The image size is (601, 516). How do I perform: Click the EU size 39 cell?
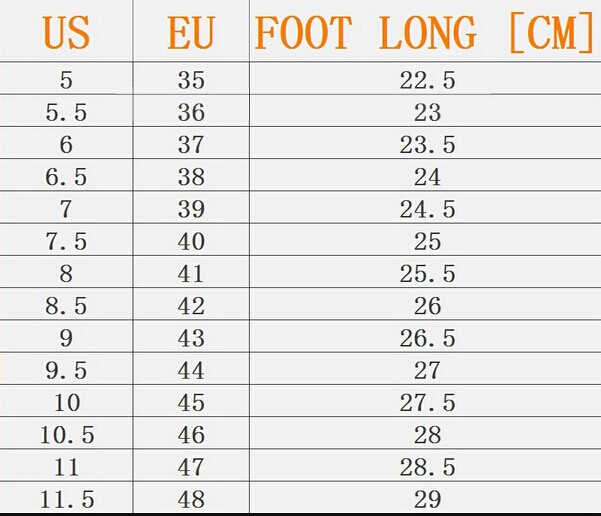[x=190, y=209]
